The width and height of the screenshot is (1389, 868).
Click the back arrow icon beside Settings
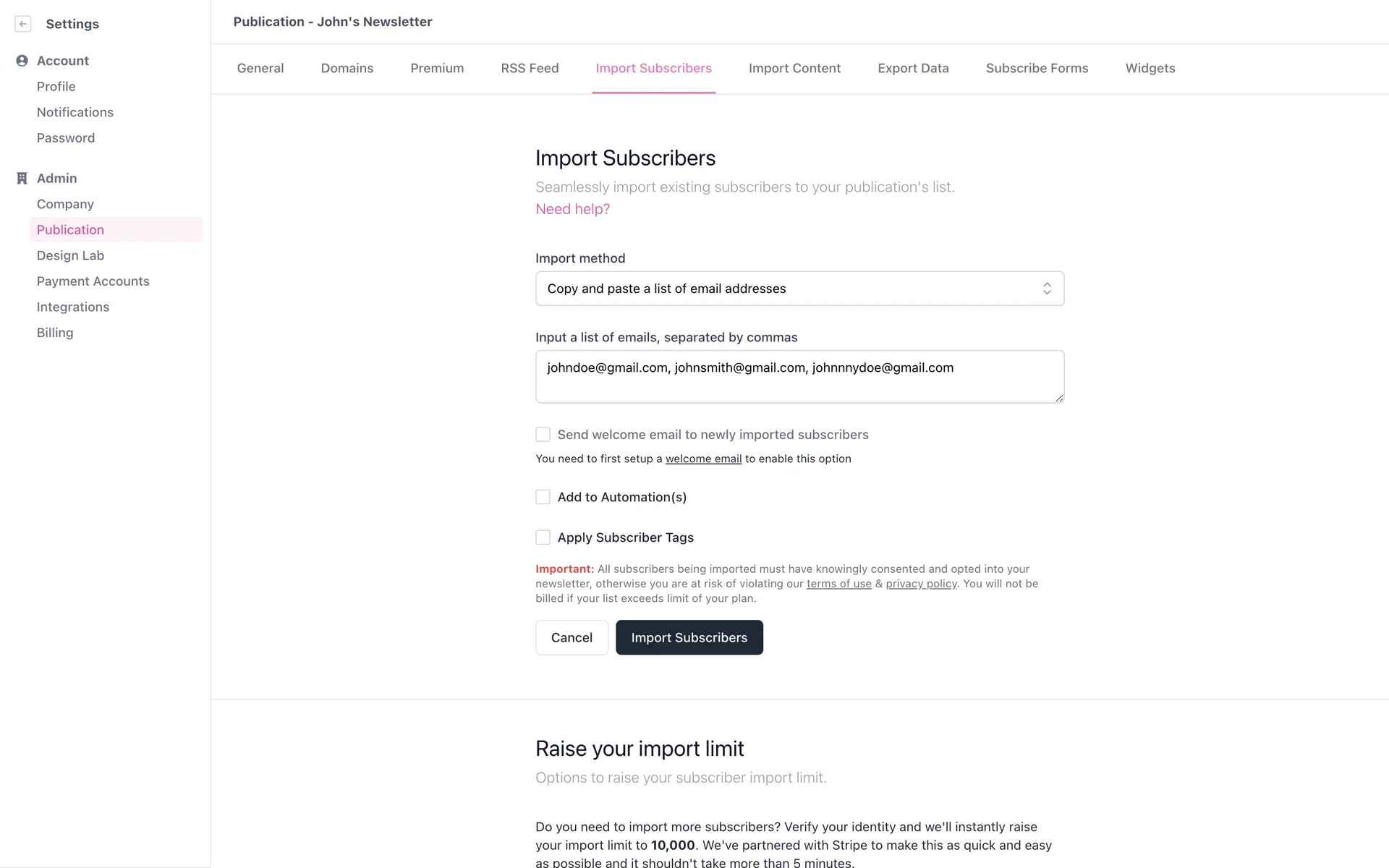(x=23, y=24)
